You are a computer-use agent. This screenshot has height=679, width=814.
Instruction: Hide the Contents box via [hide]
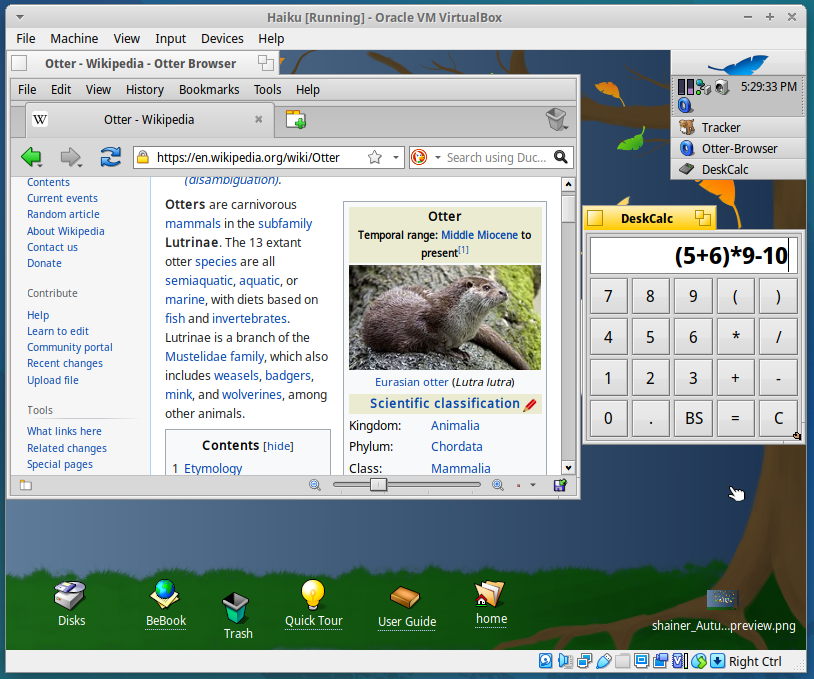point(278,446)
